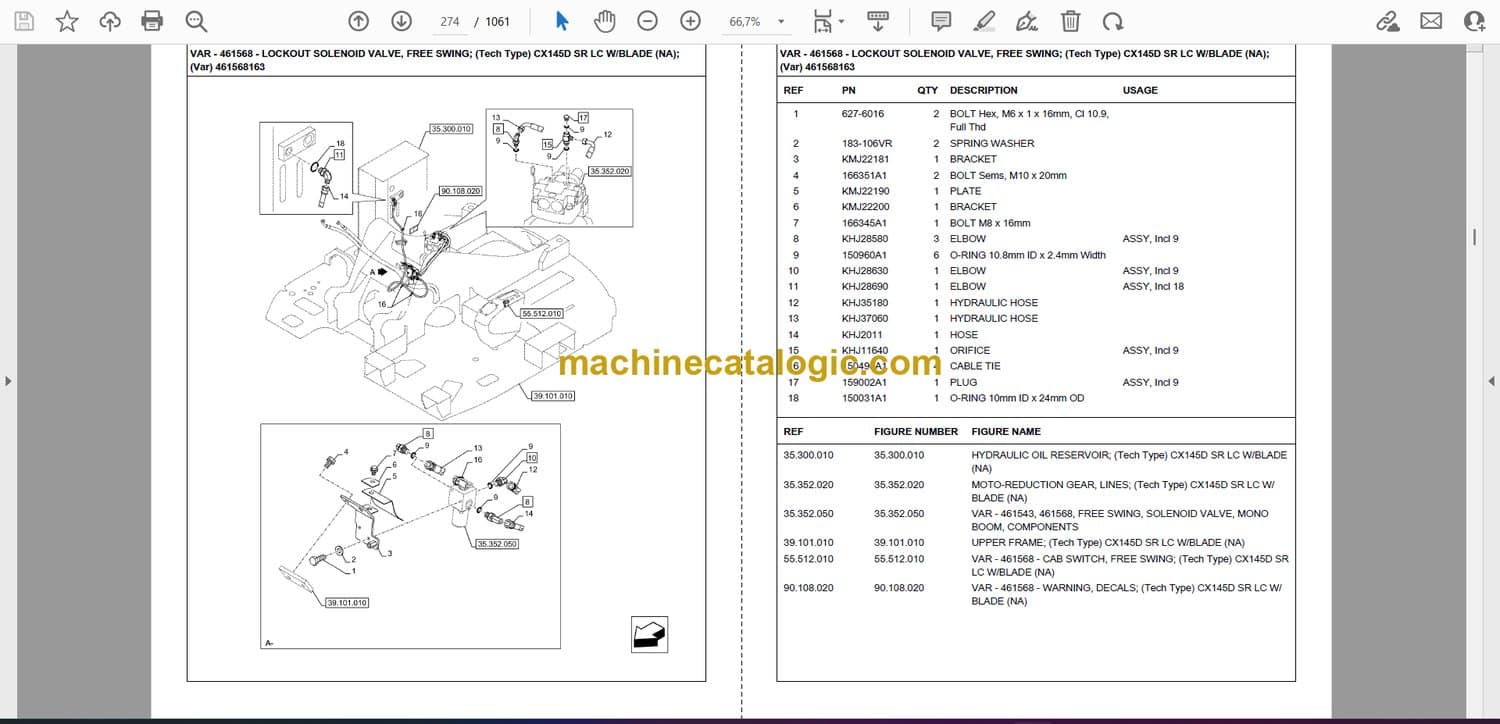1500x724 pixels.
Task: Go to the previous page with up arrow
Action: coord(358,21)
